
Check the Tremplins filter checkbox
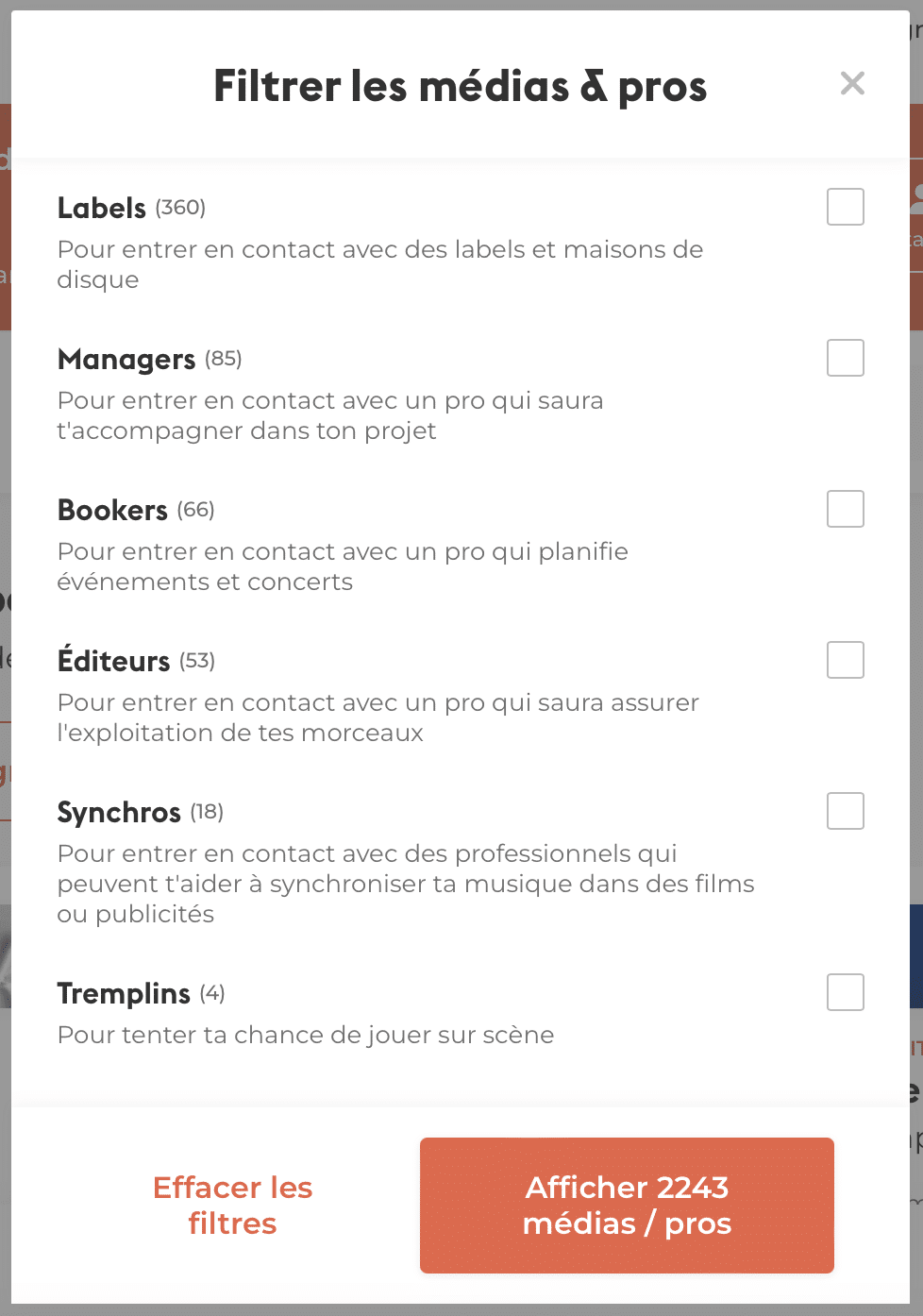[x=846, y=992]
